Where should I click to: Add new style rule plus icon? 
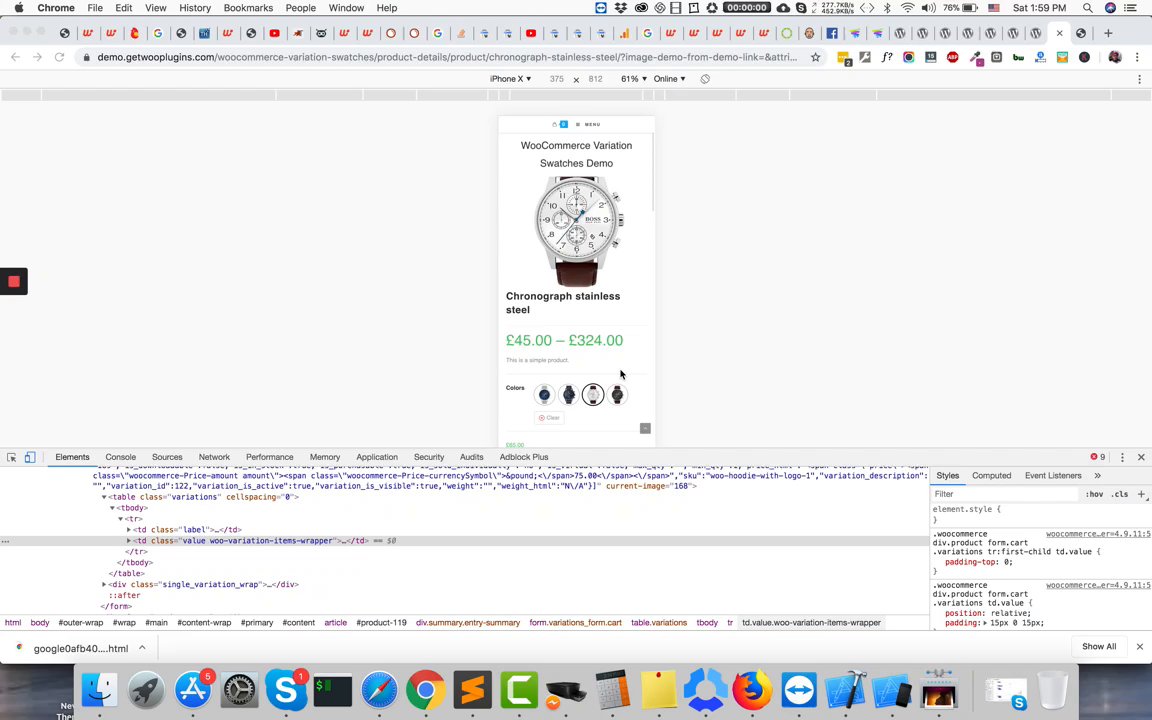1141,494
